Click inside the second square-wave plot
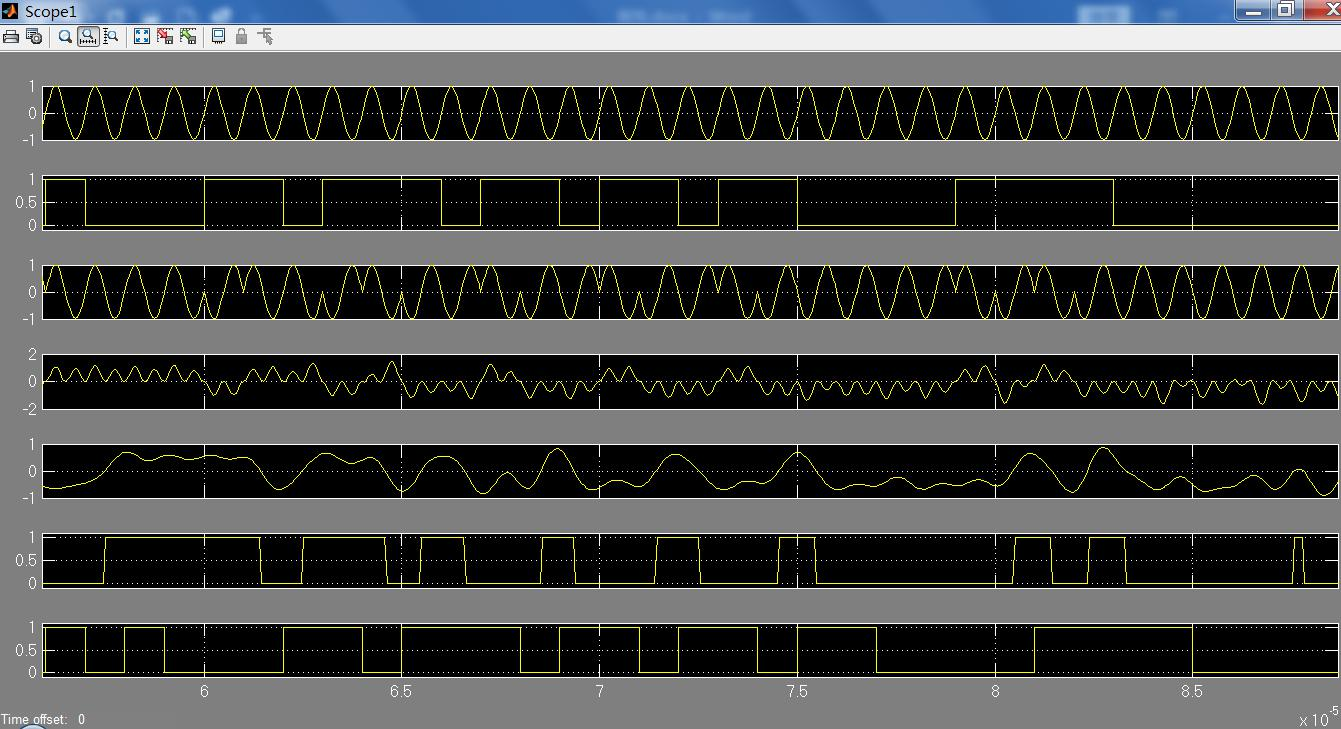This screenshot has width=1341, height=729. pyautogui.click(x=691, y=202)
